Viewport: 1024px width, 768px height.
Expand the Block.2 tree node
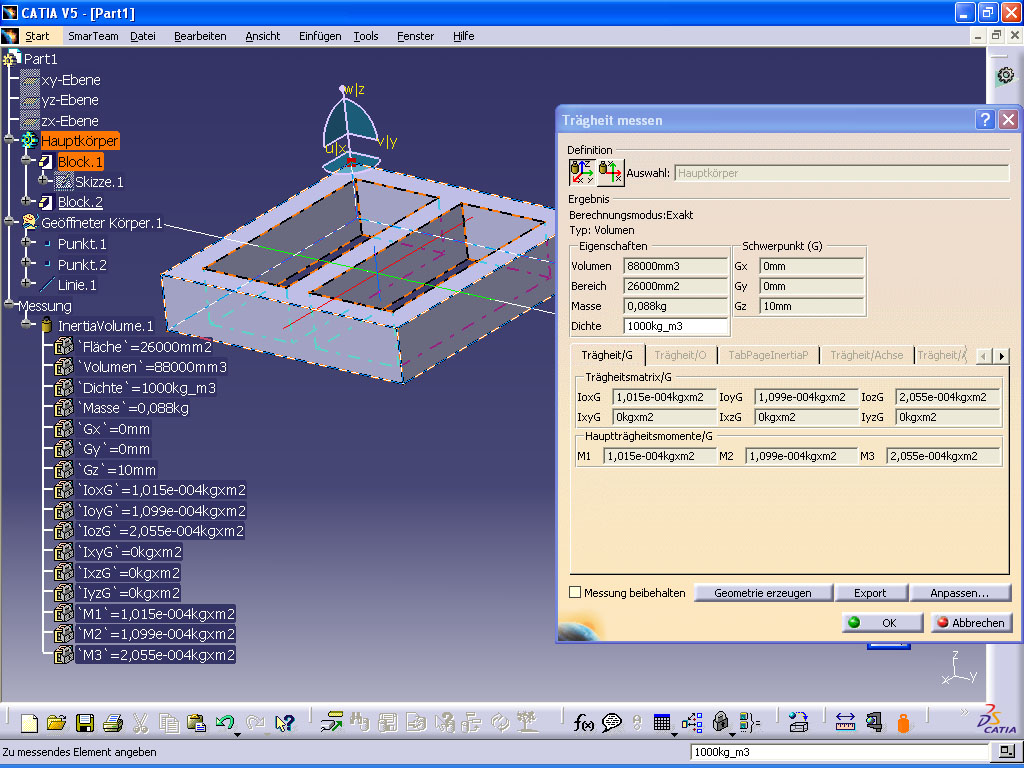(26, 202)
